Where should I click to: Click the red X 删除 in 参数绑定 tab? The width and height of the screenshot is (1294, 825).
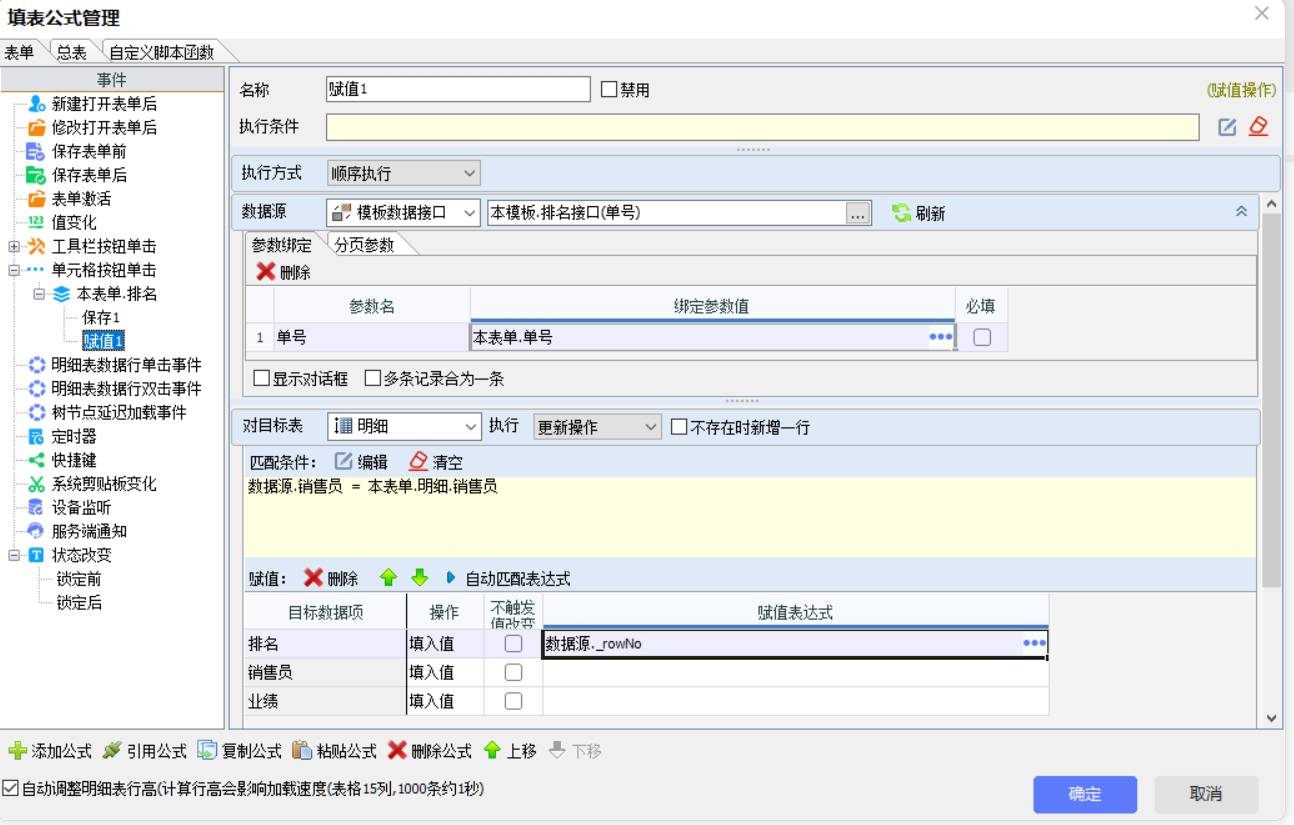click(266, 272)
